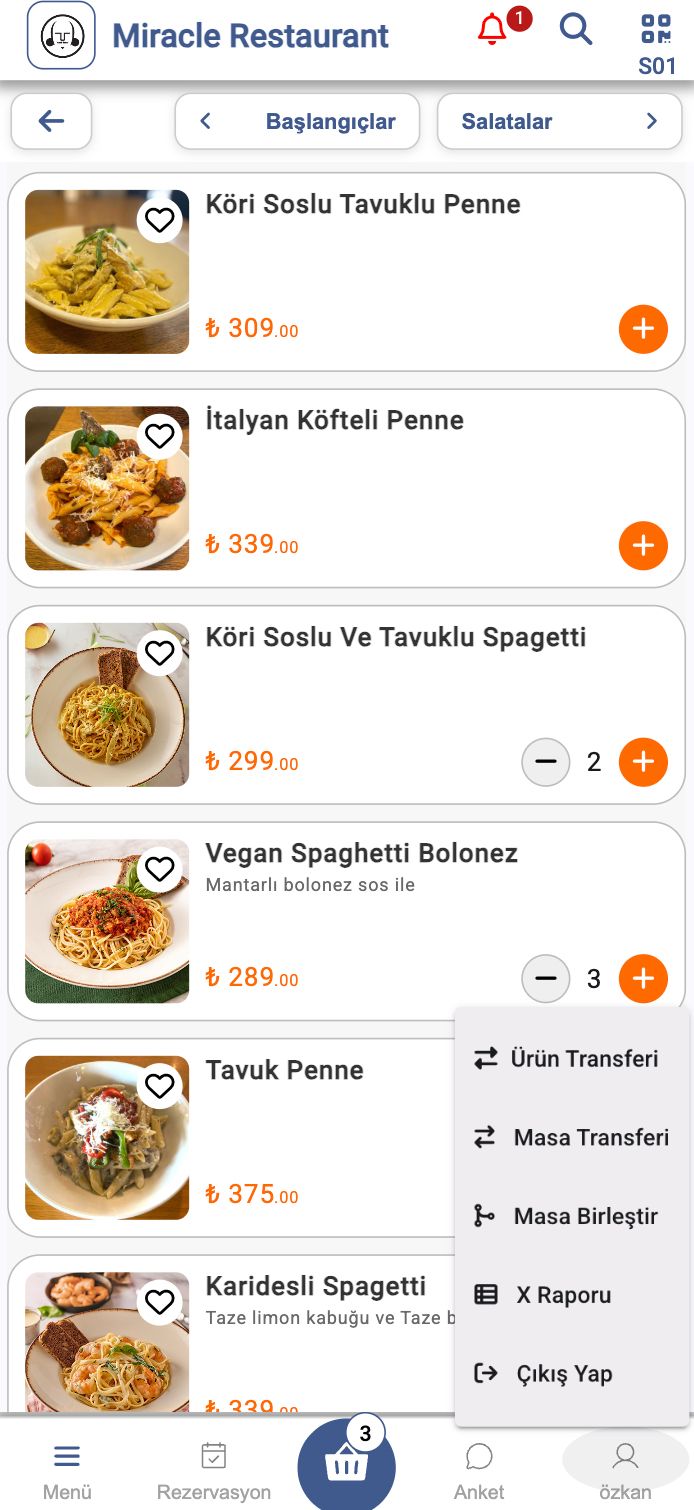Go to next category Salatalar
694x1510 pixels.
559,122
